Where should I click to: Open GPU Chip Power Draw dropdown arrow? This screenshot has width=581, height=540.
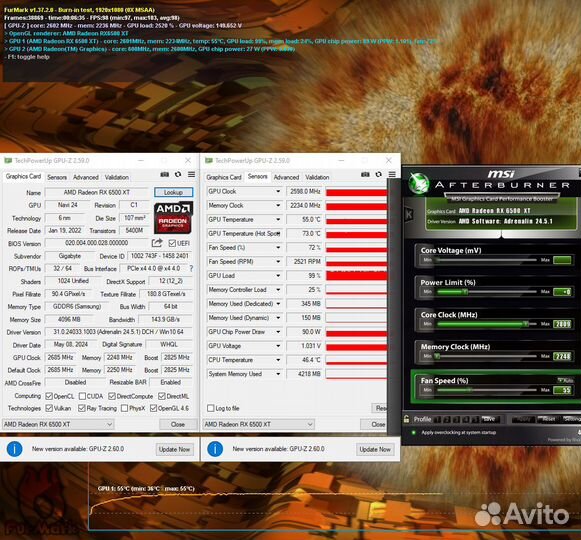(x=278, y=332)
